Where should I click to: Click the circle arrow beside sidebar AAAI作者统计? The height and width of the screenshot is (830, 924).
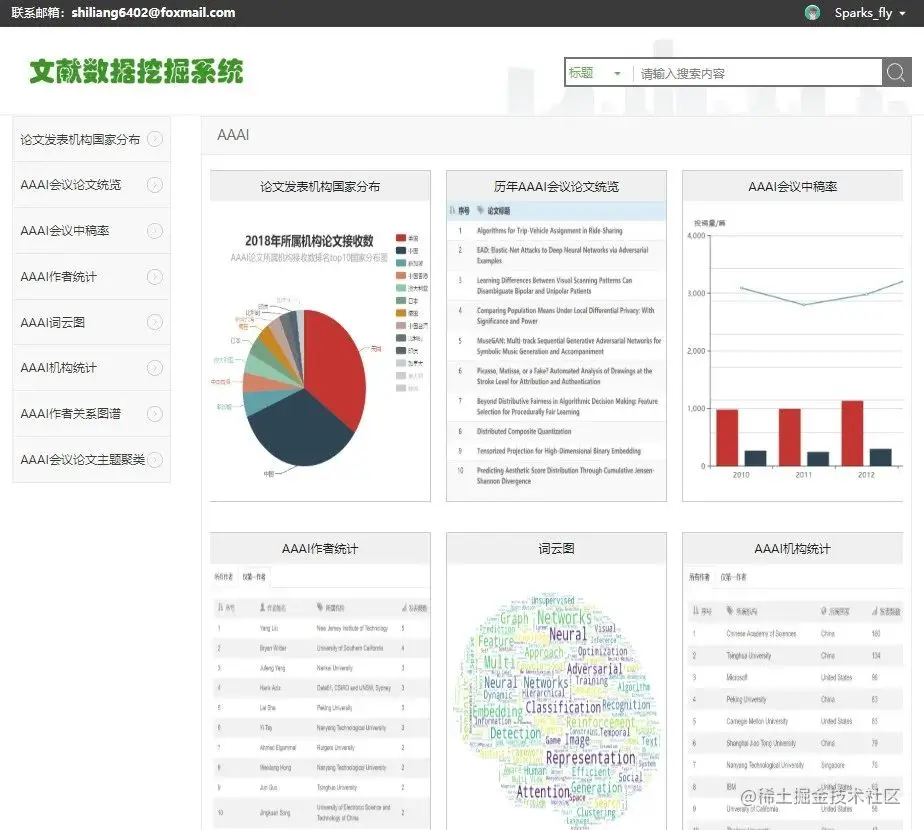pyautogui.click(x=154, y=276)
